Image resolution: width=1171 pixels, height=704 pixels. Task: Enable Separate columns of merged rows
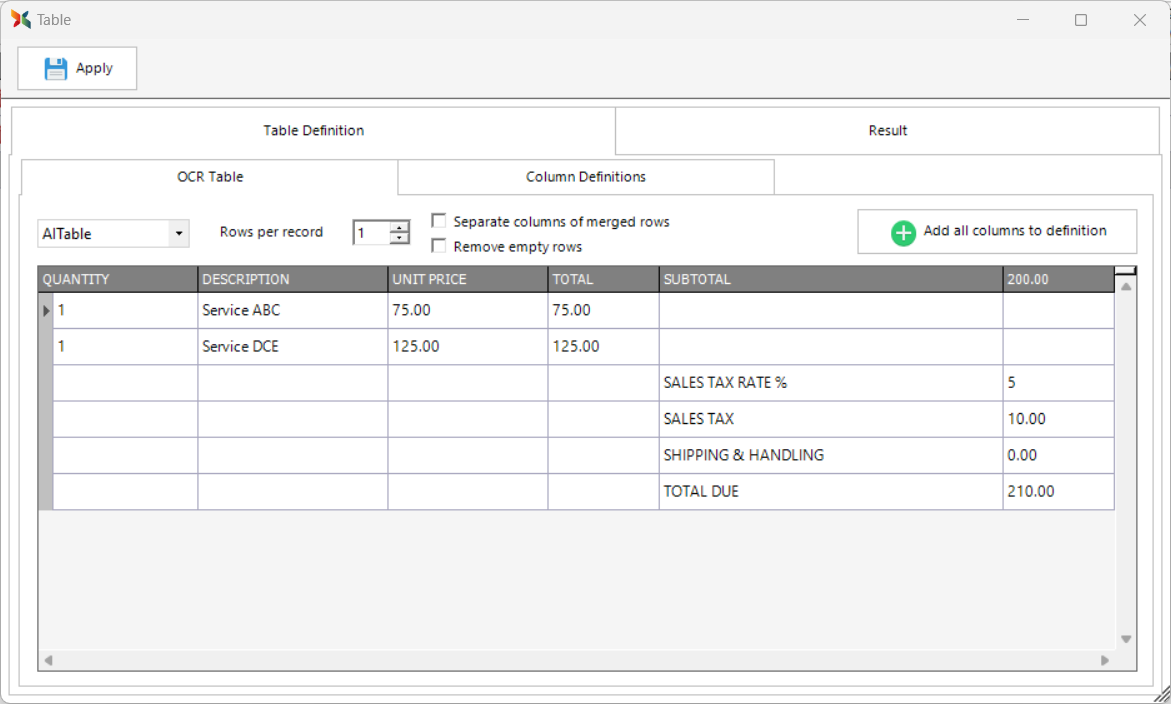pyautogui.click(x=438, y=221)
